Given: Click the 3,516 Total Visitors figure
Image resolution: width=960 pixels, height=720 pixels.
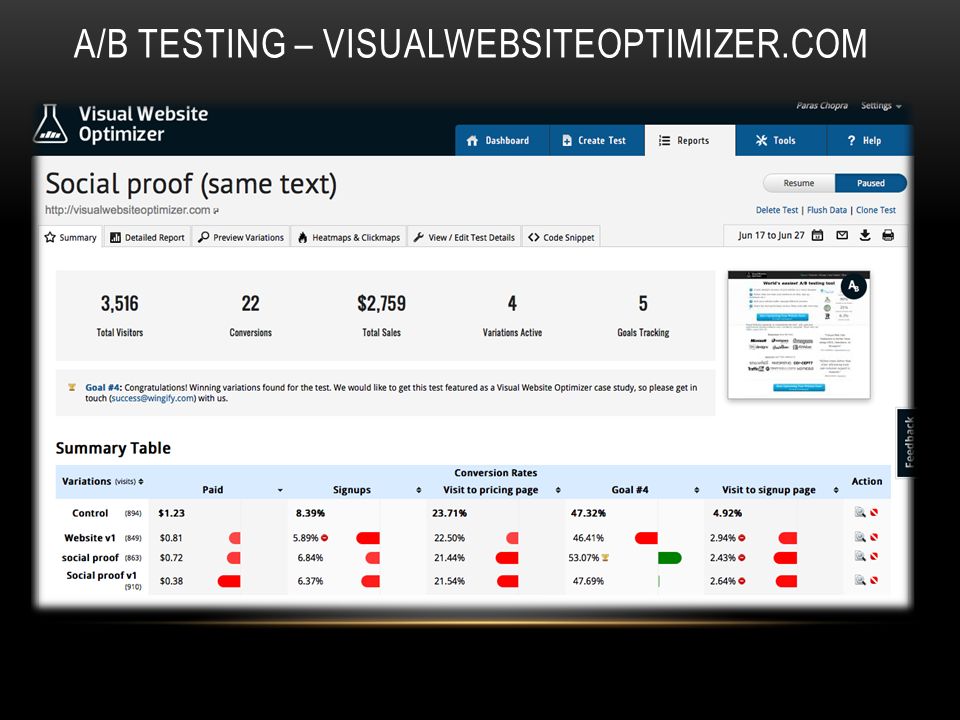Looking at the screenshot, I should pos(120,304).
